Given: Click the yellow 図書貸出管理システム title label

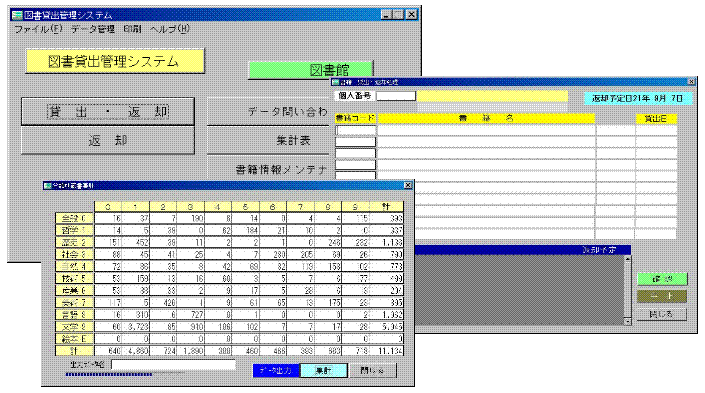Looking at the screenshot, I should click(x=115, y=61).
